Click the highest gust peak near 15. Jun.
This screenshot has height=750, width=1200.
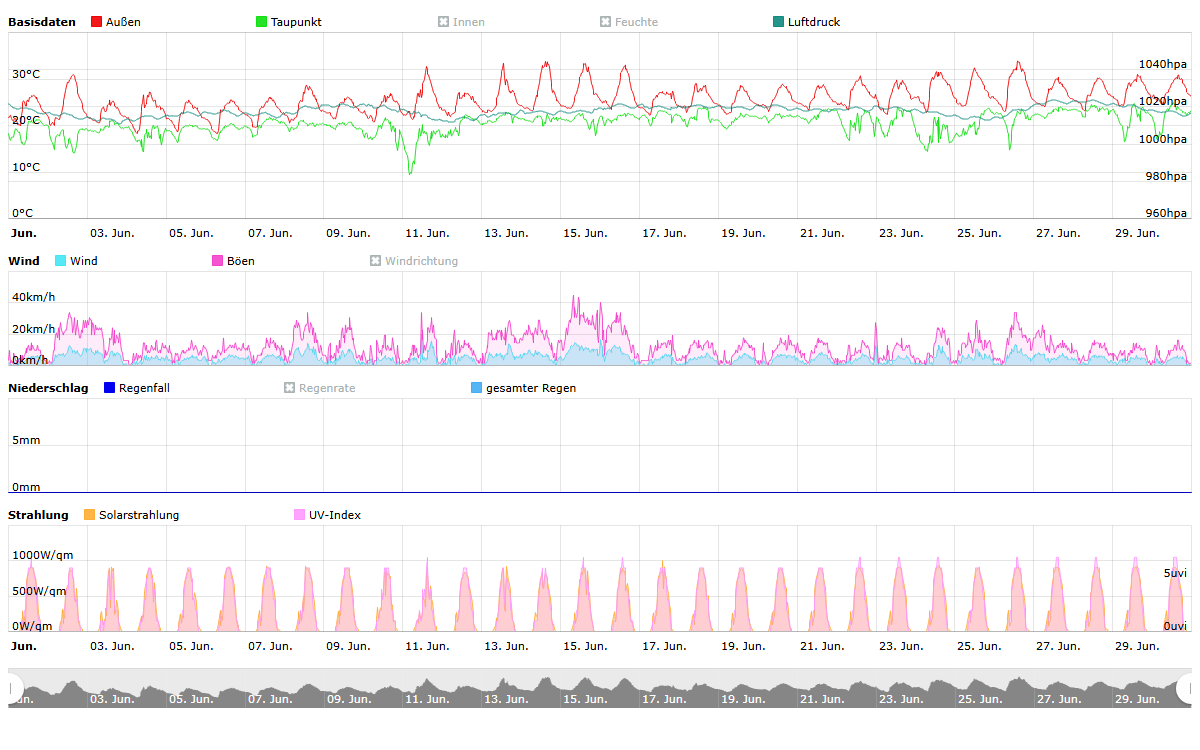pos(574,297)
